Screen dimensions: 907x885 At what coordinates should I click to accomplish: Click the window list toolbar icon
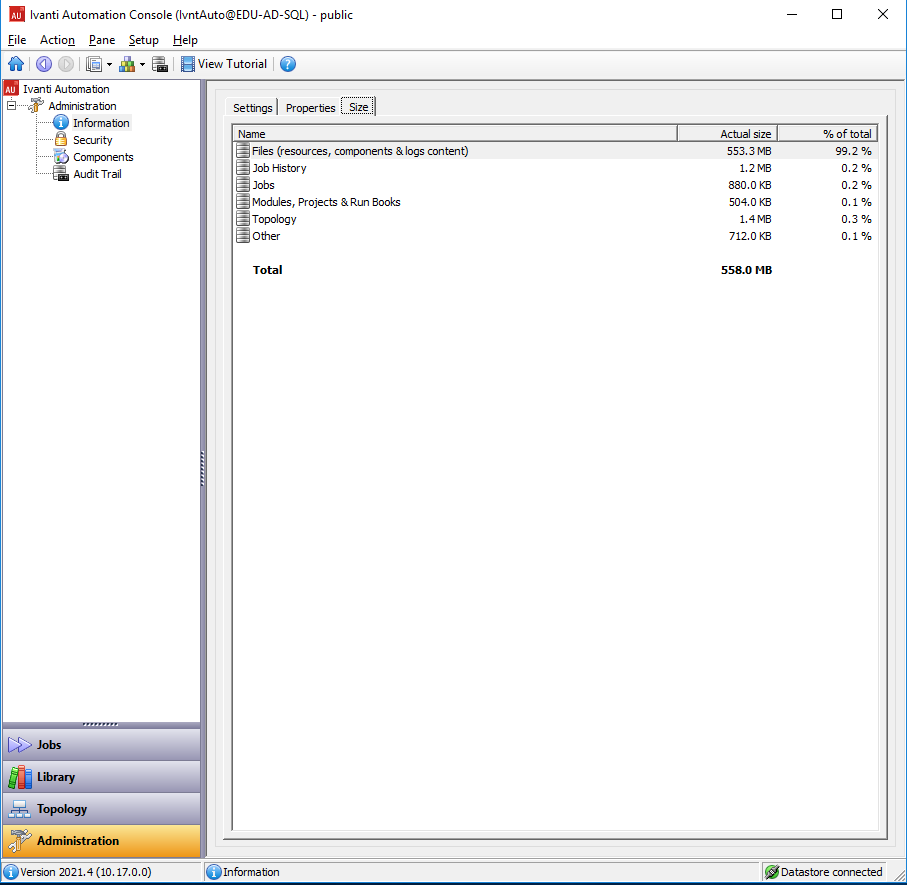pos(94,64)
